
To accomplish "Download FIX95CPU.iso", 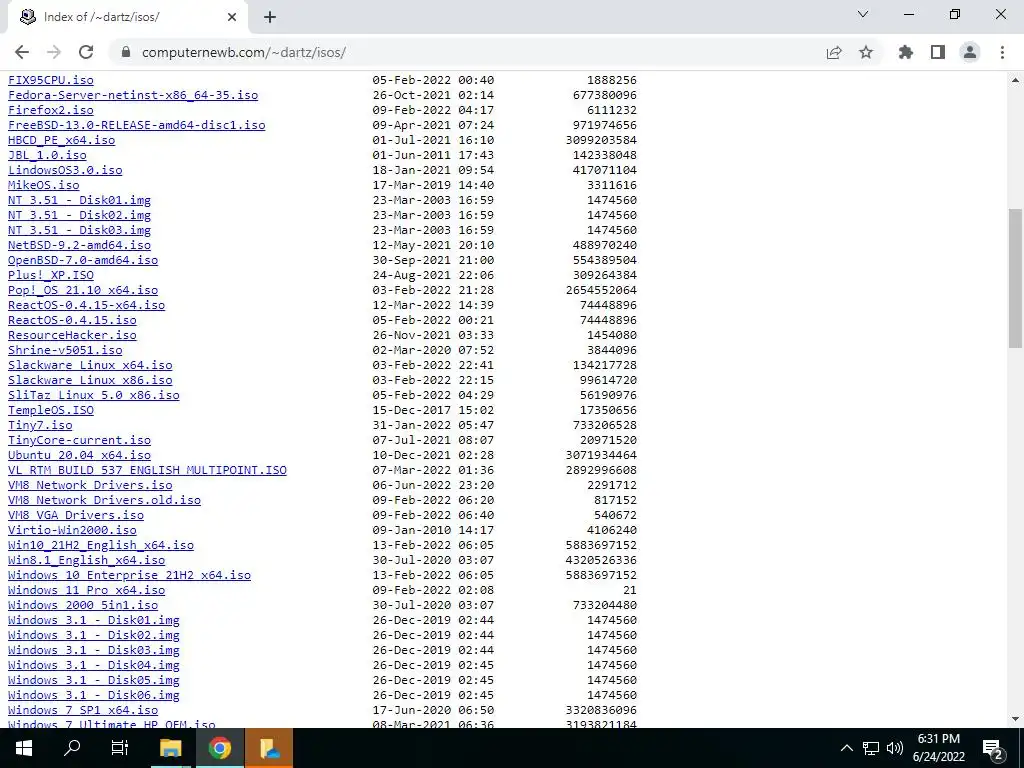I will [51, 80].
